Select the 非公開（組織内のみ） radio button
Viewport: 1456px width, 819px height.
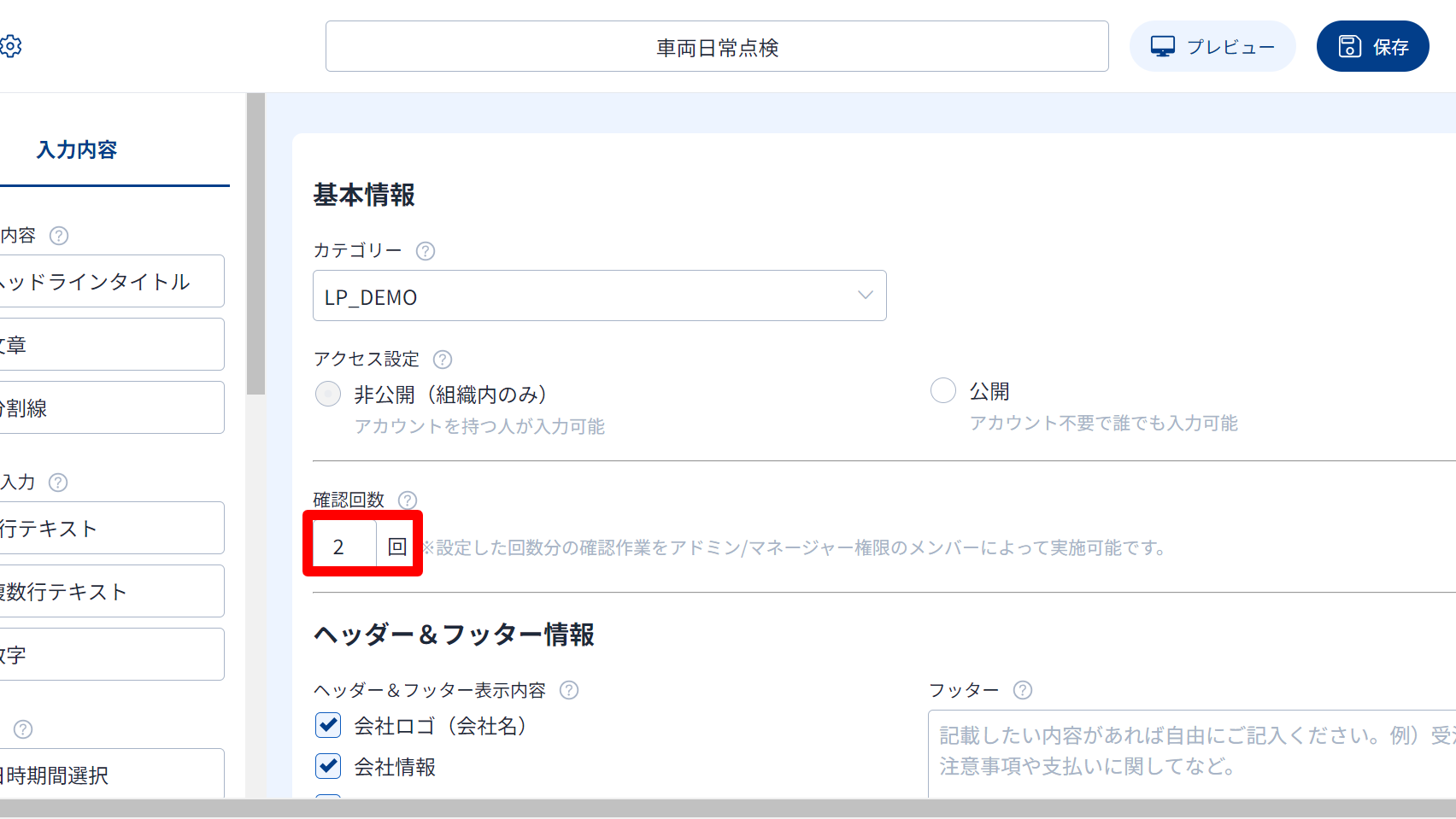(x=328, y=395)
